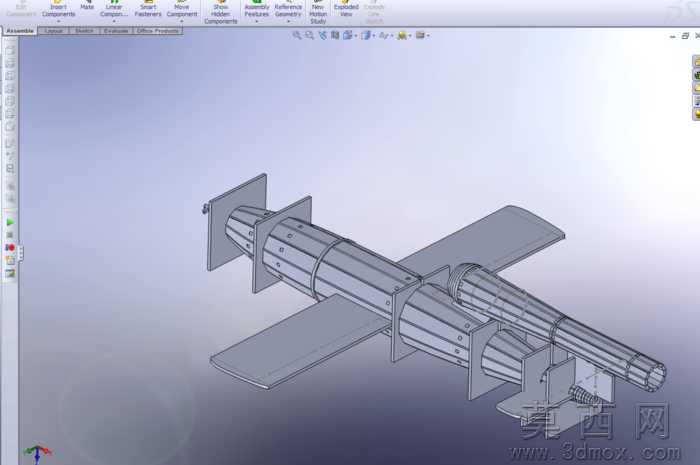Click Display Style icon
This screenshot has height=465, width=700.
click(366, 35)
